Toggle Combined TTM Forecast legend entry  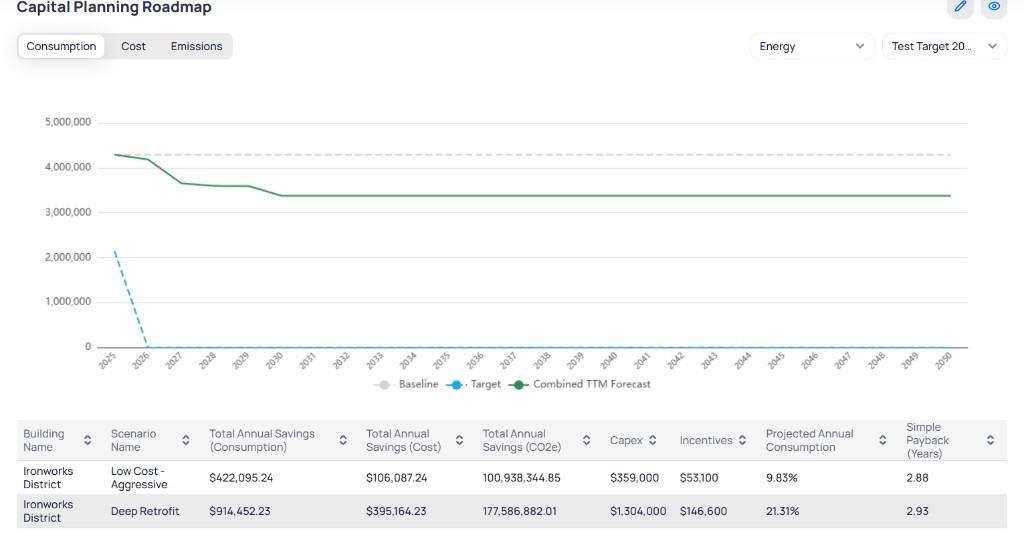pos(579,384)
